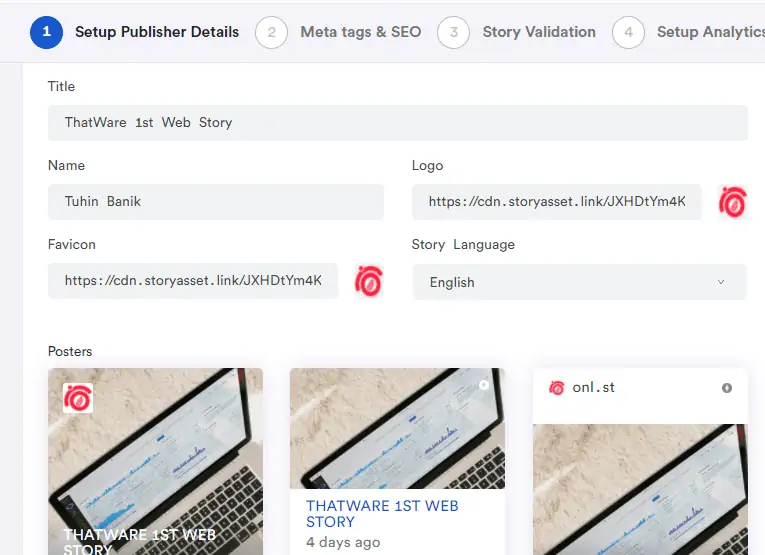Image resolution: width=765 pixels, height=555 pixels.
Task: Click the Name field containing Tuhin Banik
Action: point(216,202)
